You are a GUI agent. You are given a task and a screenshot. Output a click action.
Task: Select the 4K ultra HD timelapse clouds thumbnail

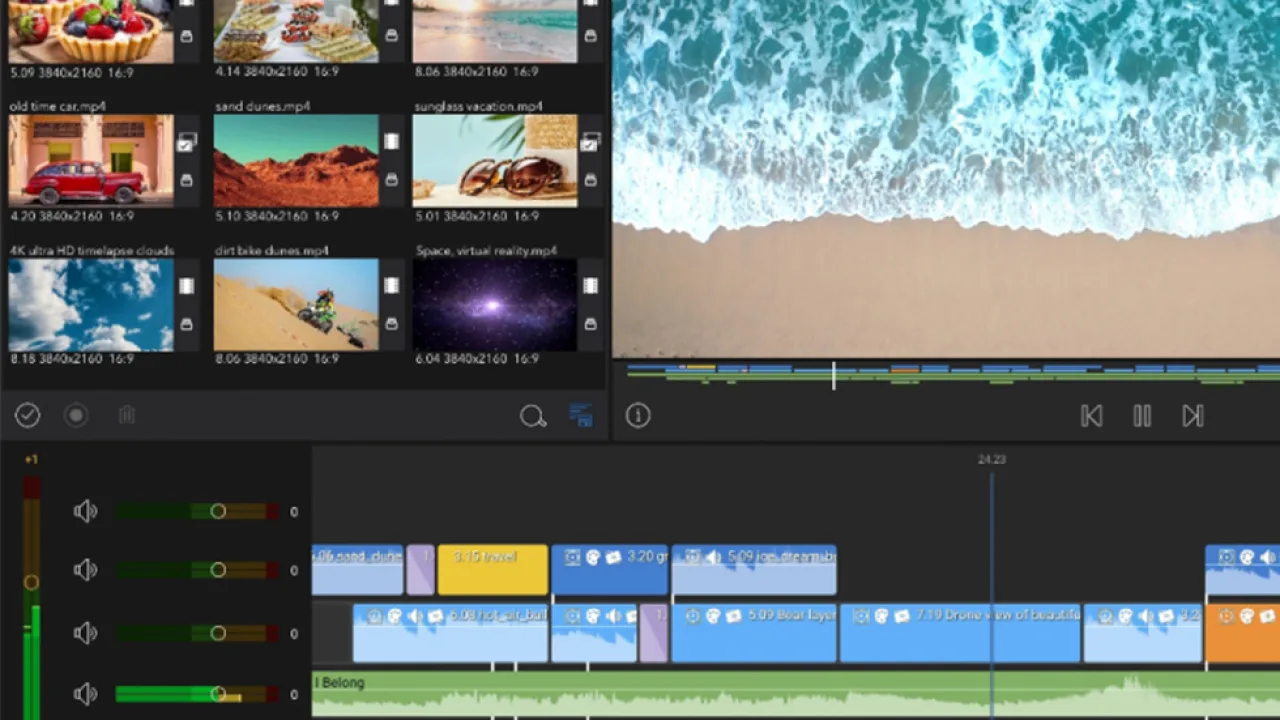point(91,305)
